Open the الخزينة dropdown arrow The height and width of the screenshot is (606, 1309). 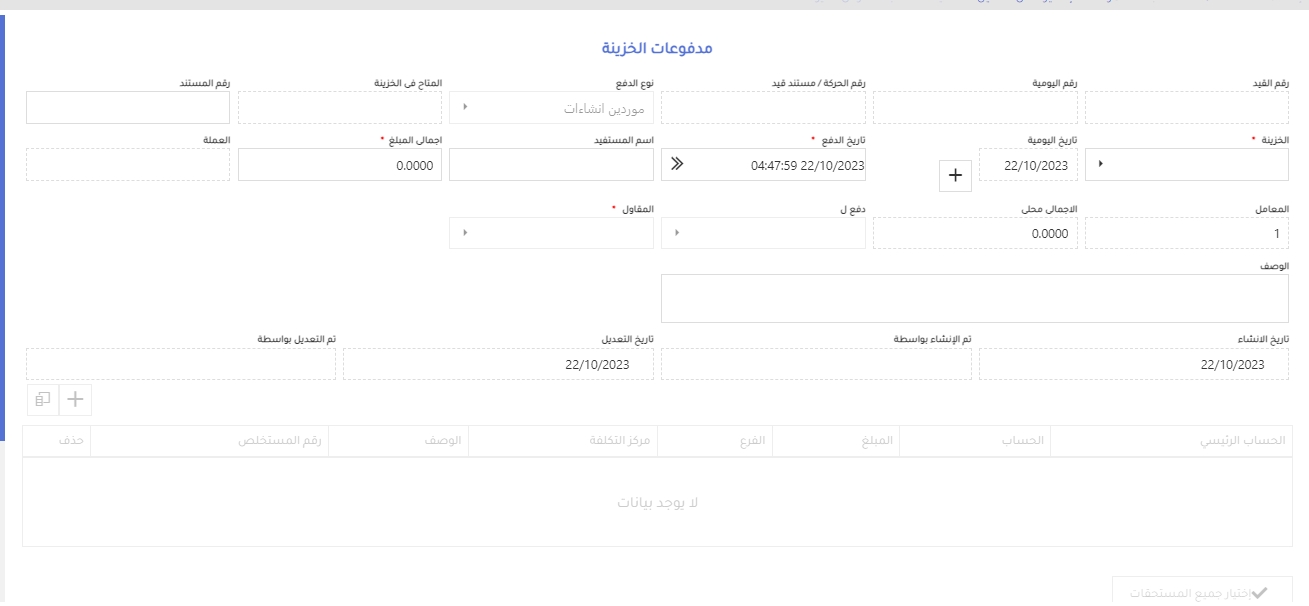point(1101,165)
